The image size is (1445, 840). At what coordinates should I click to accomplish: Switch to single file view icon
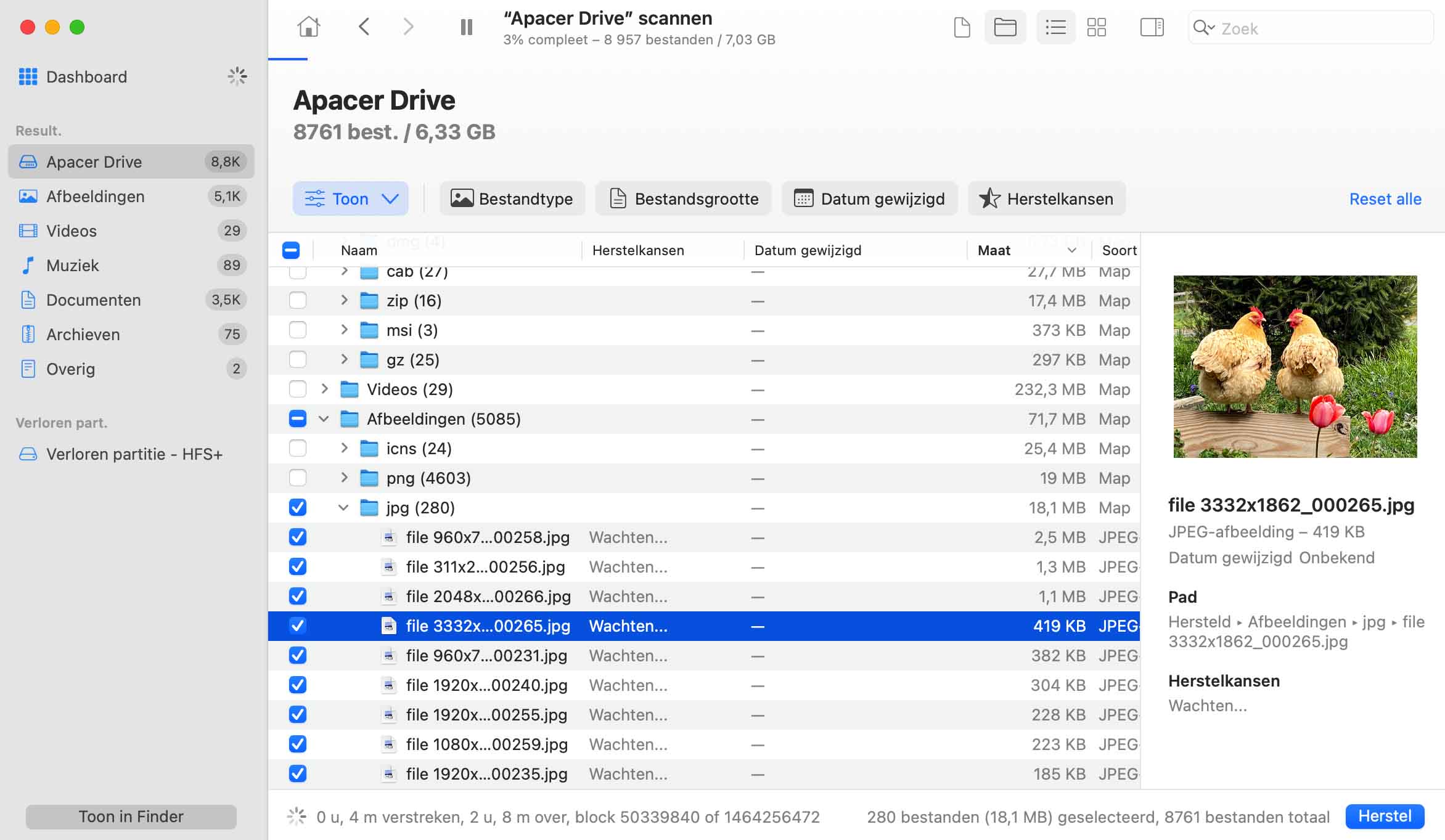962,28
